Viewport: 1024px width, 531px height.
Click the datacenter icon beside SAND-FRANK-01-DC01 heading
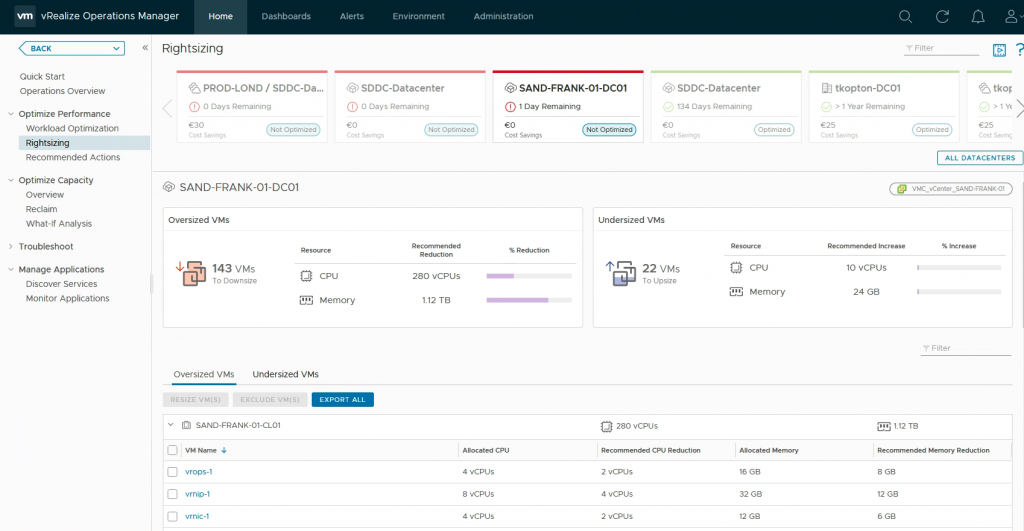168,187
